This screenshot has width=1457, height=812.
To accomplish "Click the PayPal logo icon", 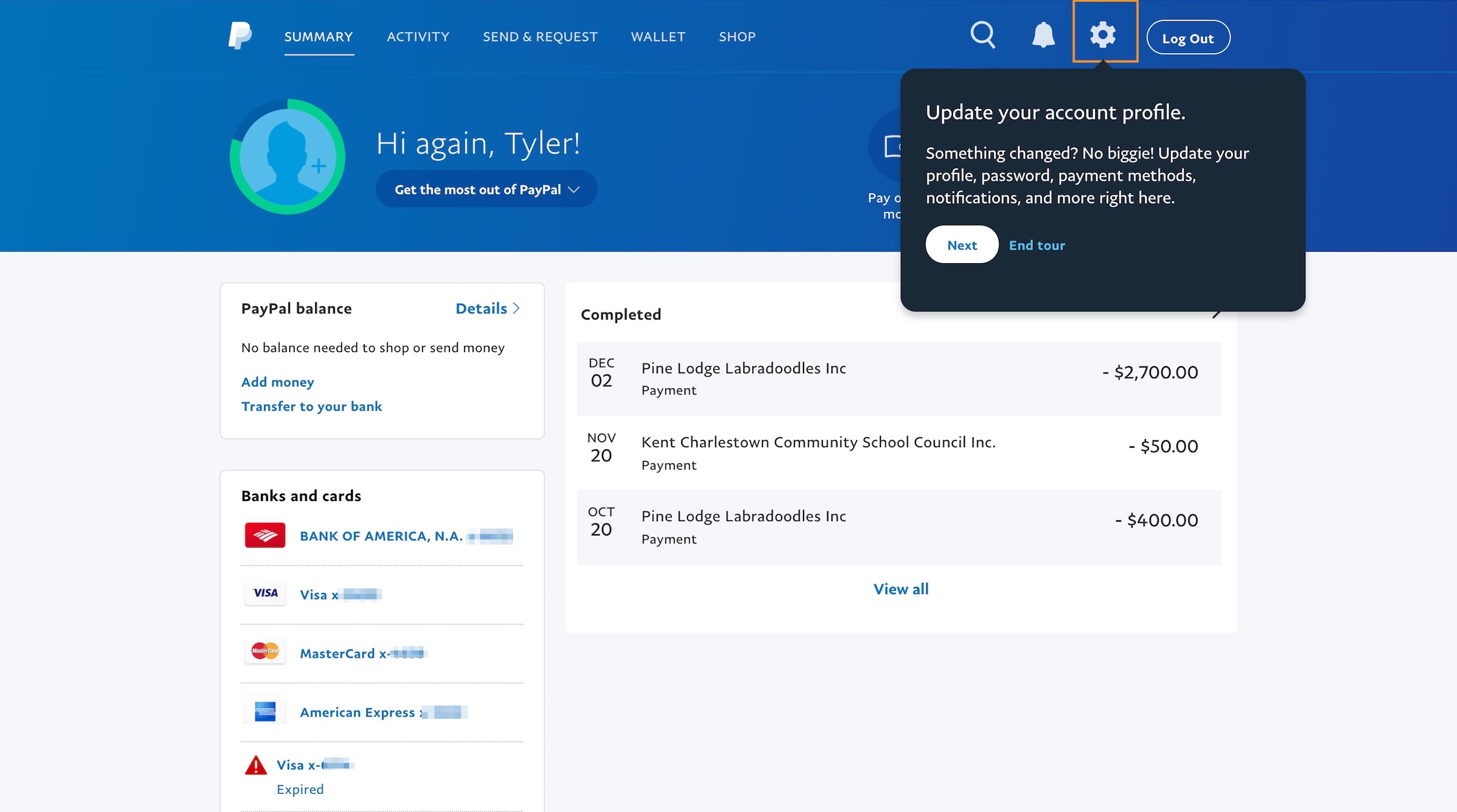I will point(240,36).
